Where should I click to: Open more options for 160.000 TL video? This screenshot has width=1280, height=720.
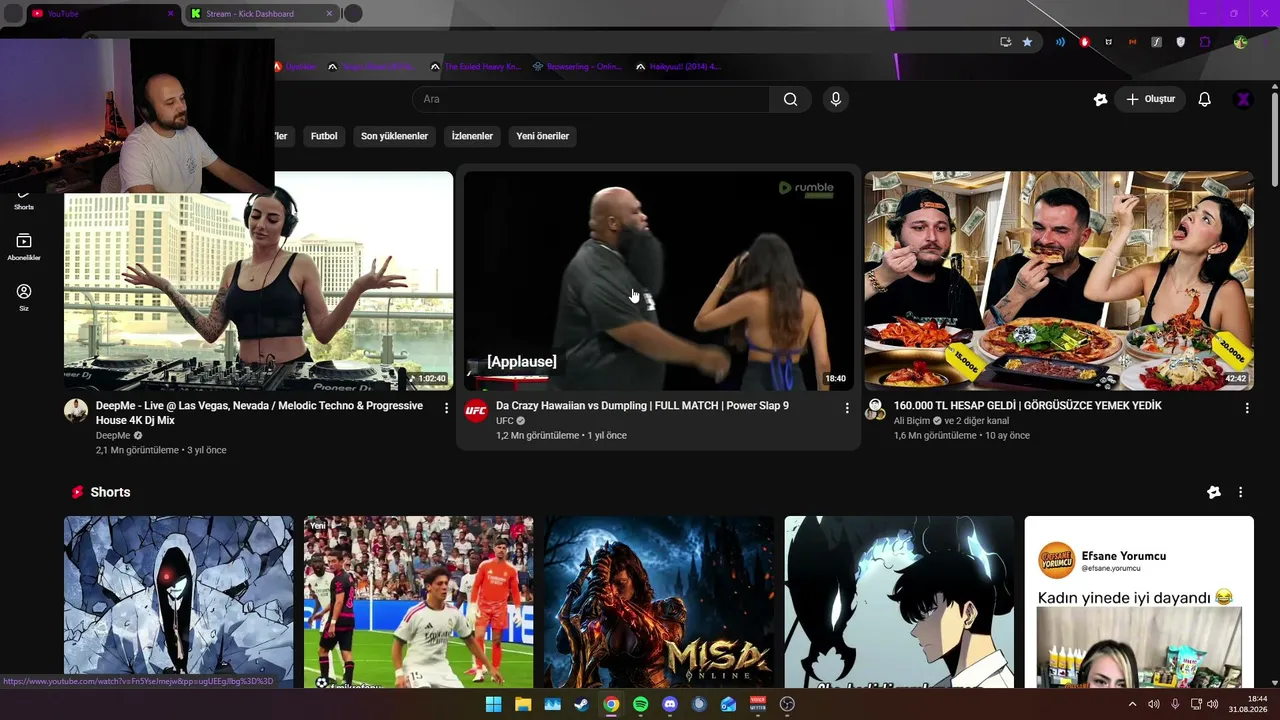(x=1247, y=408)
